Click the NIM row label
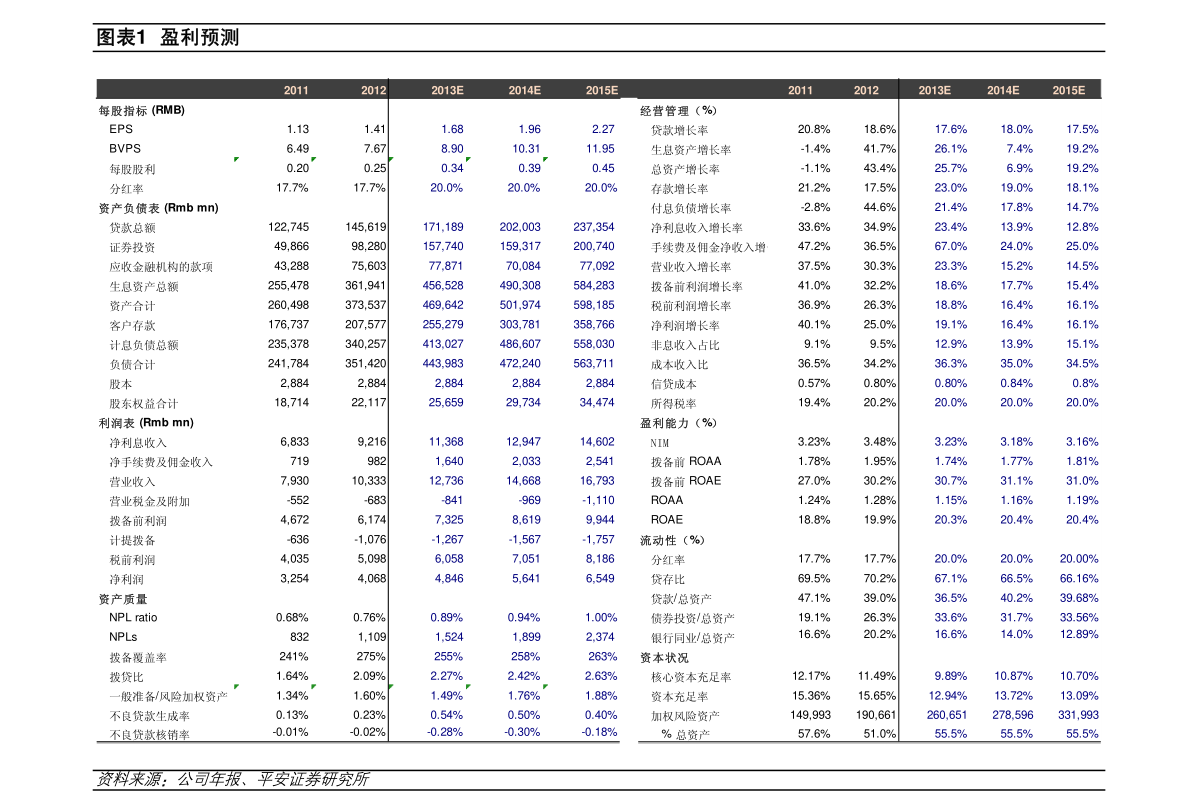The width and height of the screenshot is (1191, 808). [660, 442]
